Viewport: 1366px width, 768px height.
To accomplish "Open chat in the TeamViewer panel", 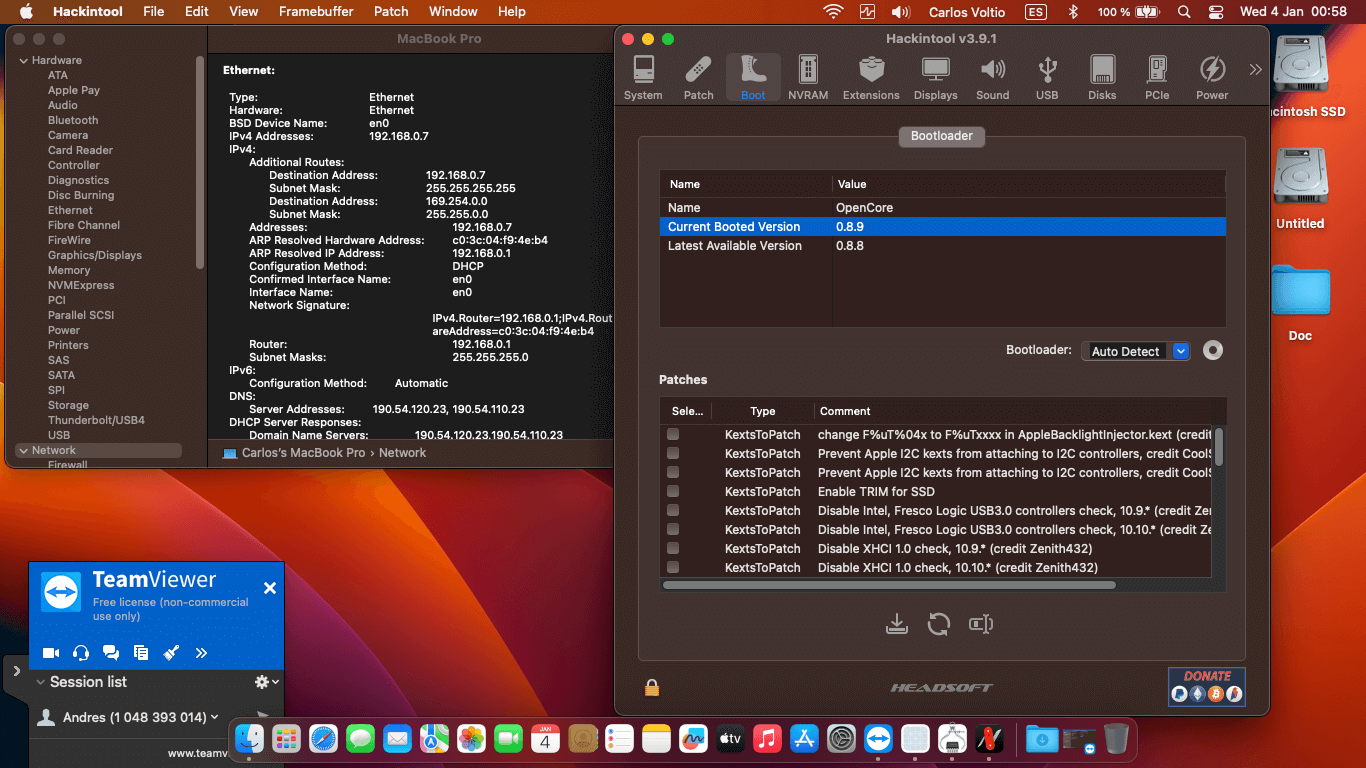I will tap(111, 653).
